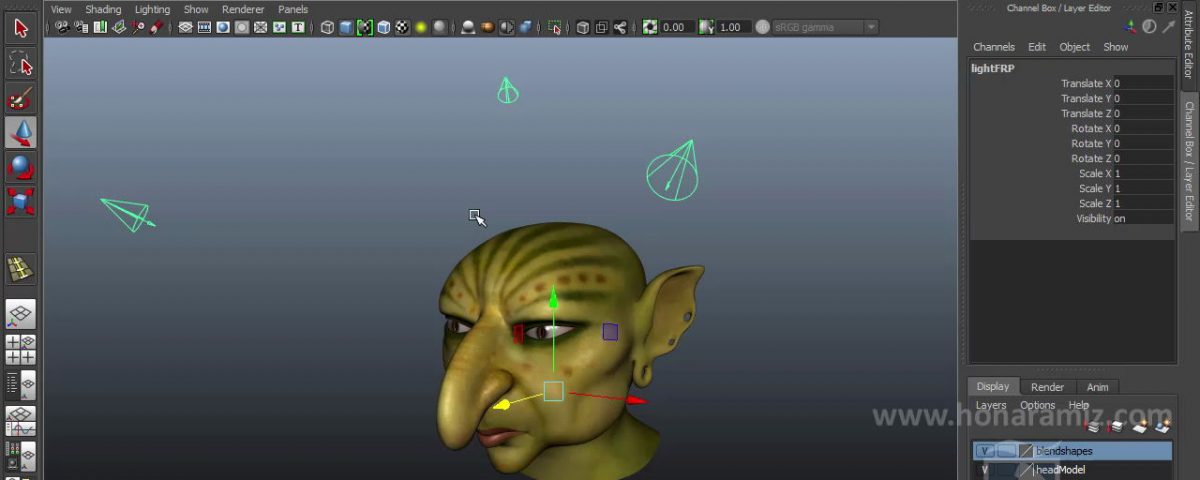The height and width of the screenshot is (480, 1200).
Task: Open Object menu in Channel Box
Action: pos(1075,47)
